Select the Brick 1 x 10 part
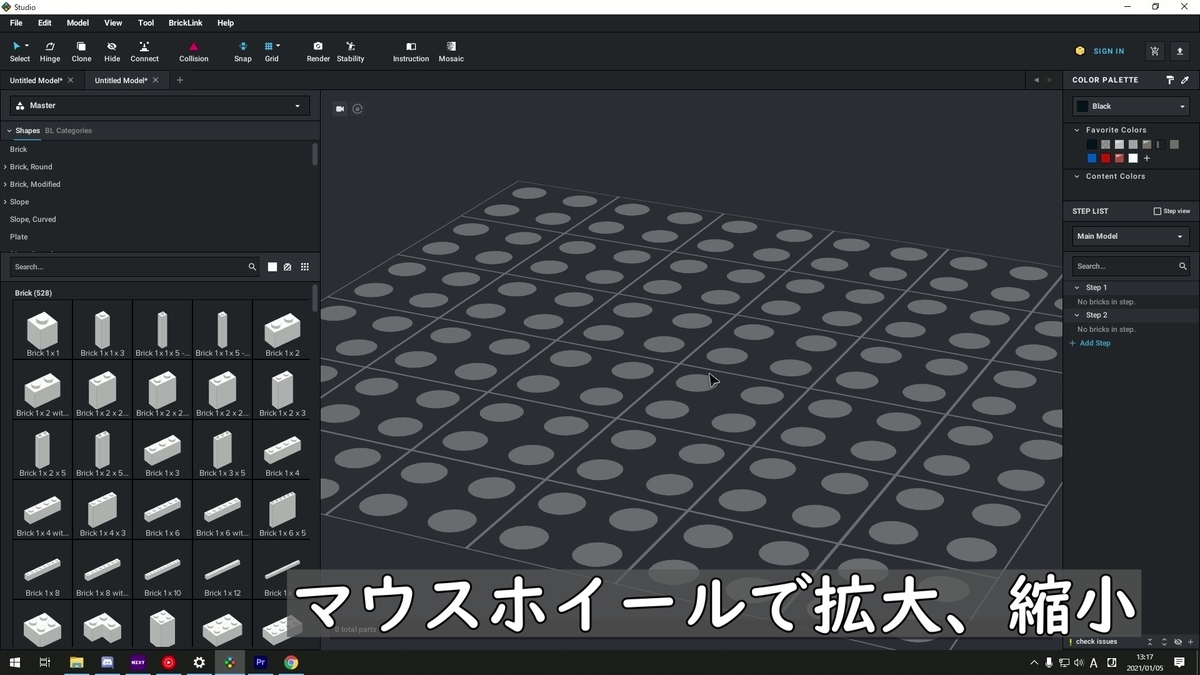The image size is (1200, 675). 162,571
